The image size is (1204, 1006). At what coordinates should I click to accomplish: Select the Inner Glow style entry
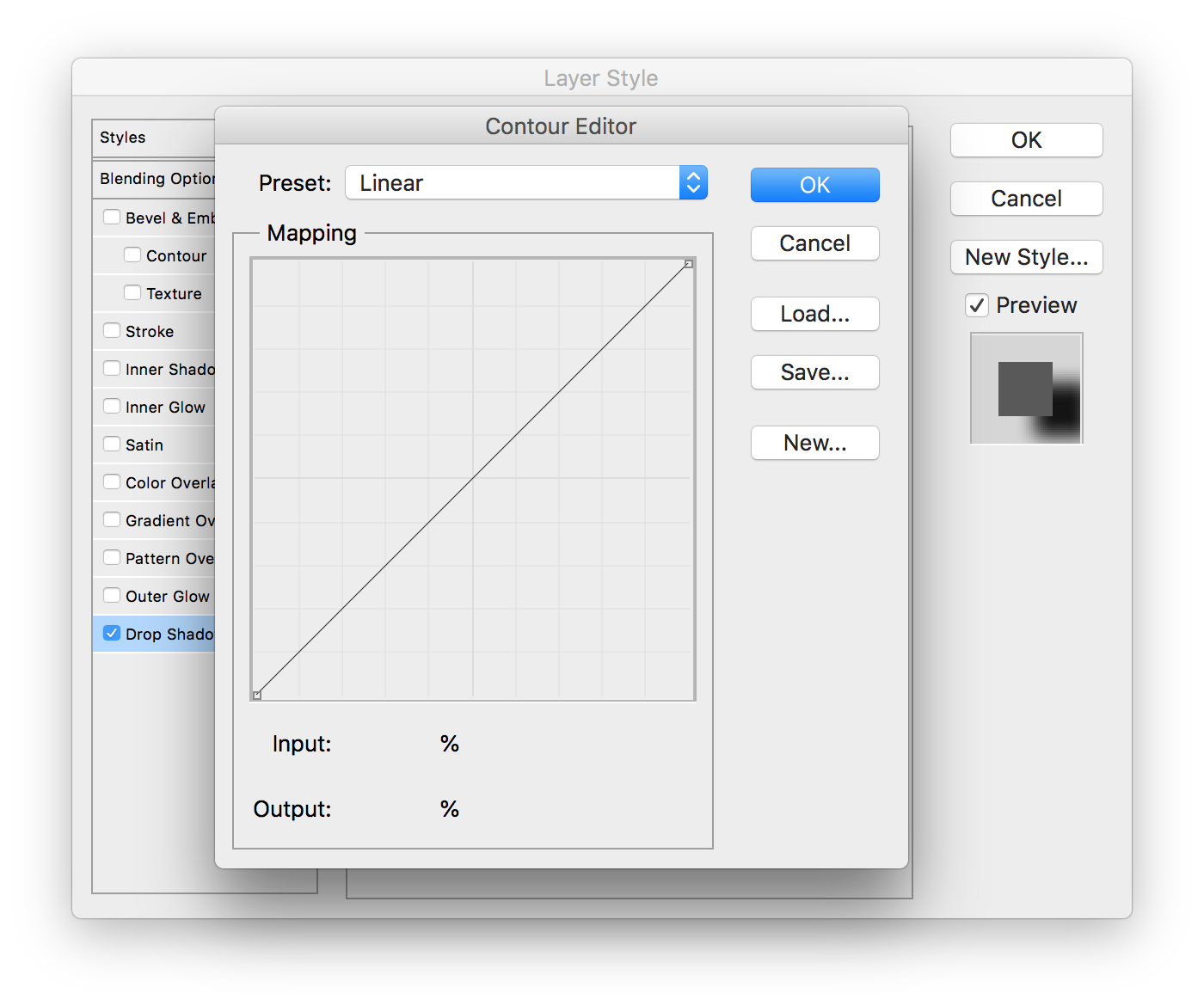tap(165, 407)
